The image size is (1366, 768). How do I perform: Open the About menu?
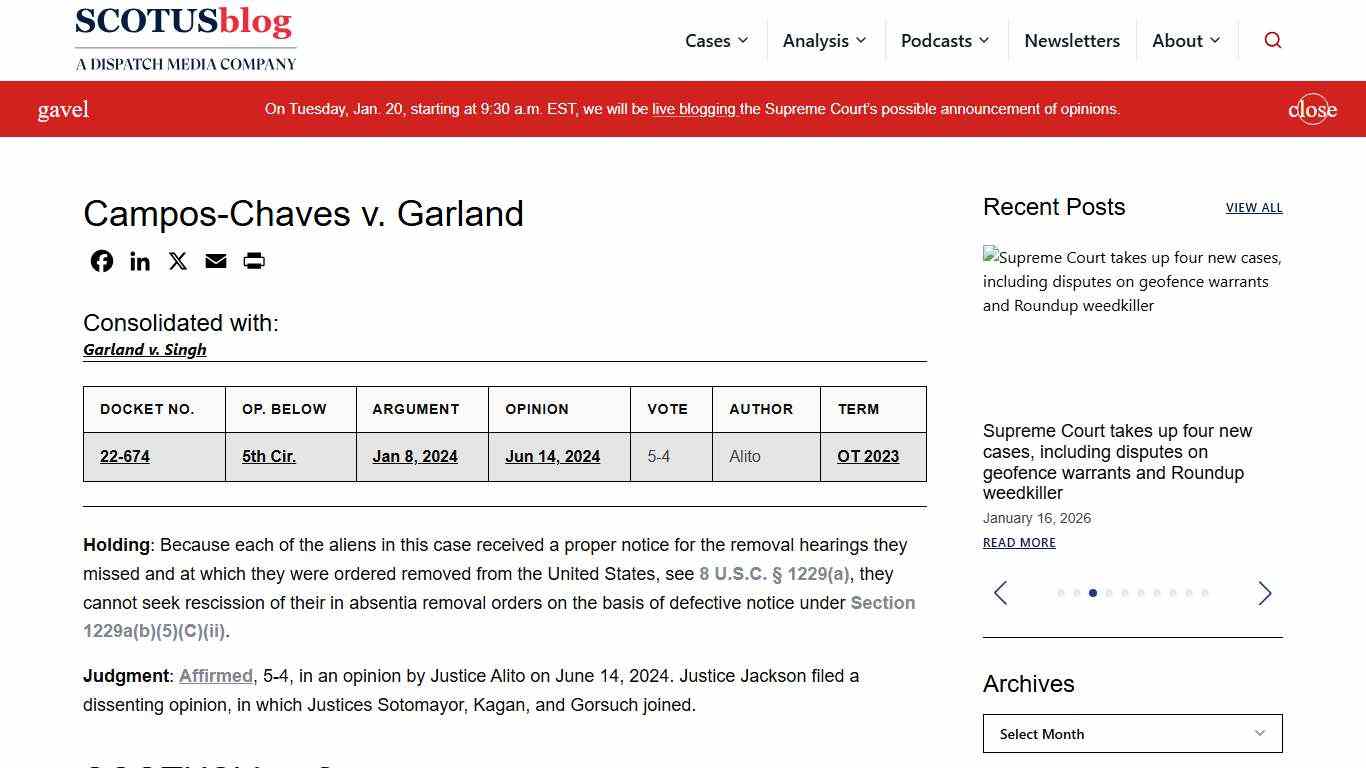pyautogui.click(x=1186, y=40)
